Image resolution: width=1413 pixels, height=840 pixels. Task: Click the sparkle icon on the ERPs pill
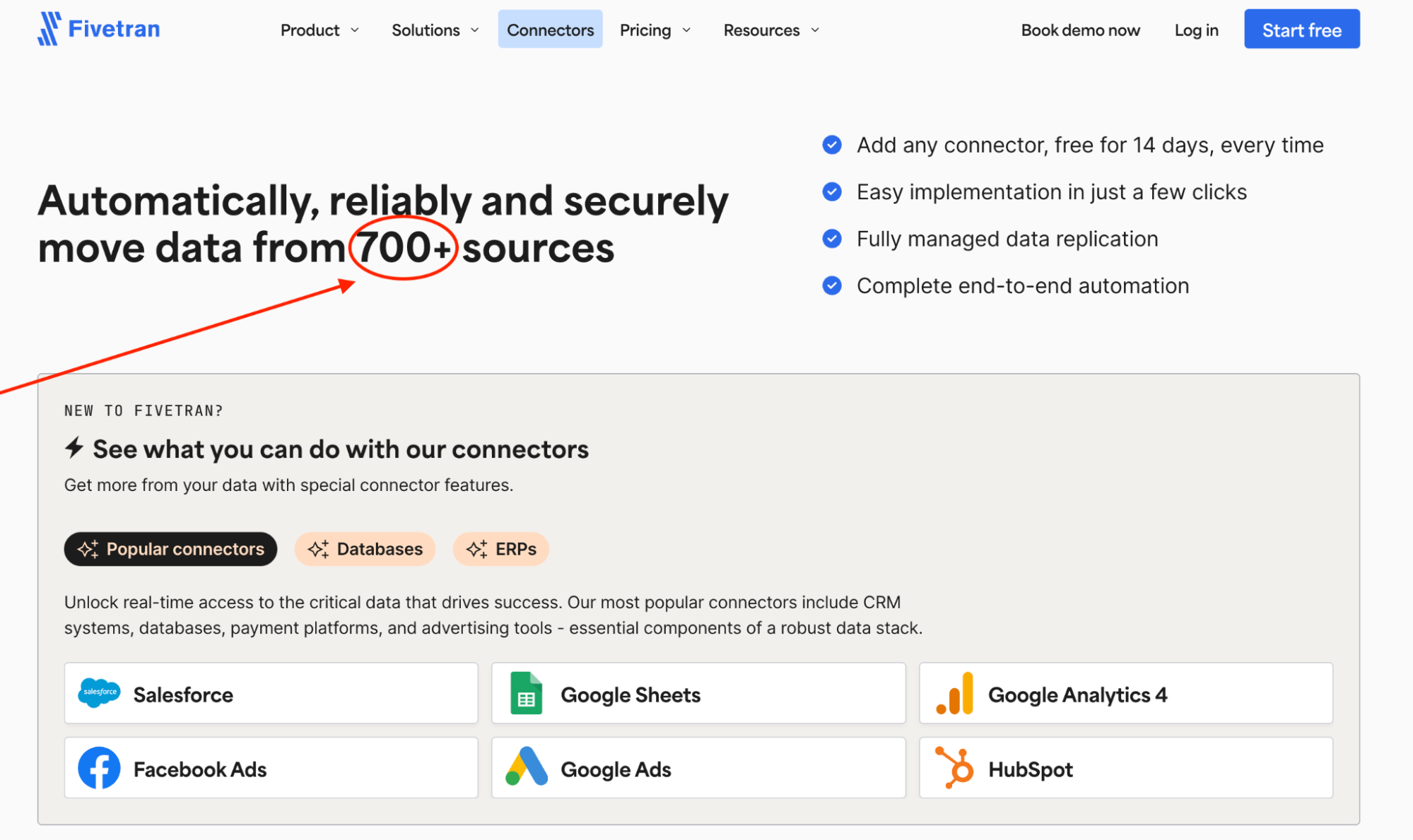pyautogui.click(x=476, y=549)
